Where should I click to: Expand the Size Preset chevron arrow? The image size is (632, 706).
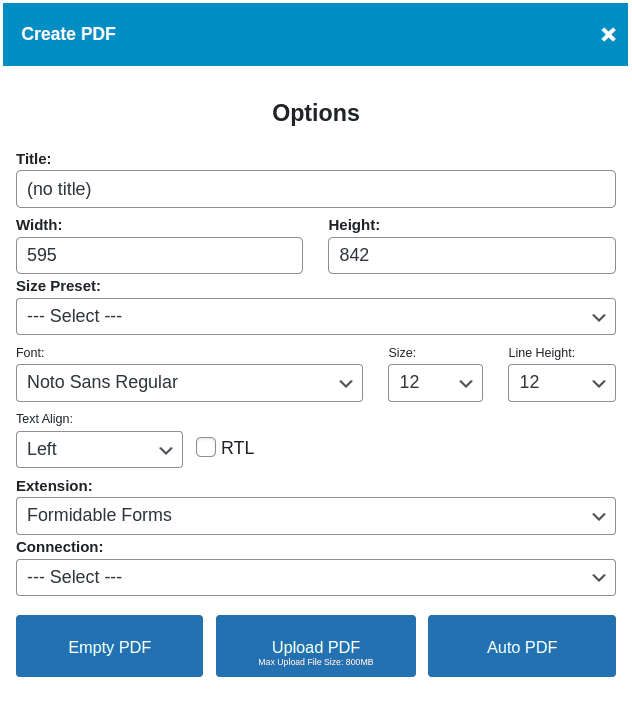pos(599,317)
